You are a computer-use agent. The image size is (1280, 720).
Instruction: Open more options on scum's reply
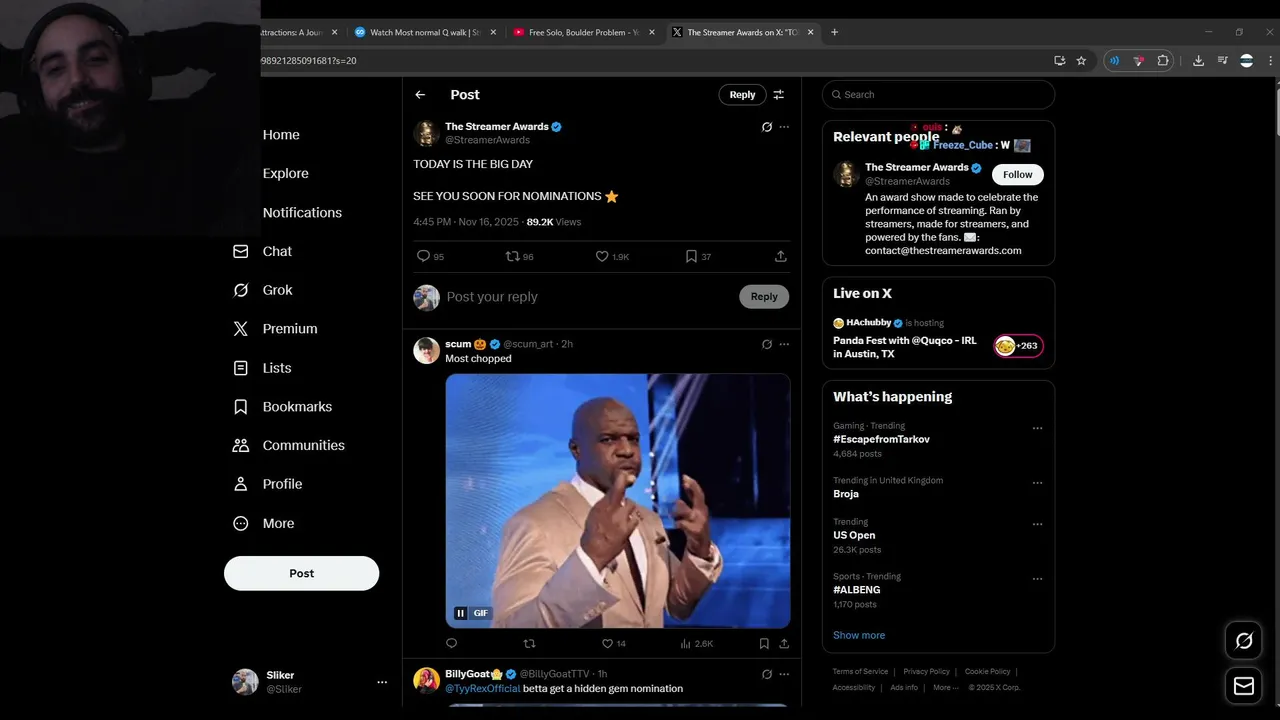[784, 344]
